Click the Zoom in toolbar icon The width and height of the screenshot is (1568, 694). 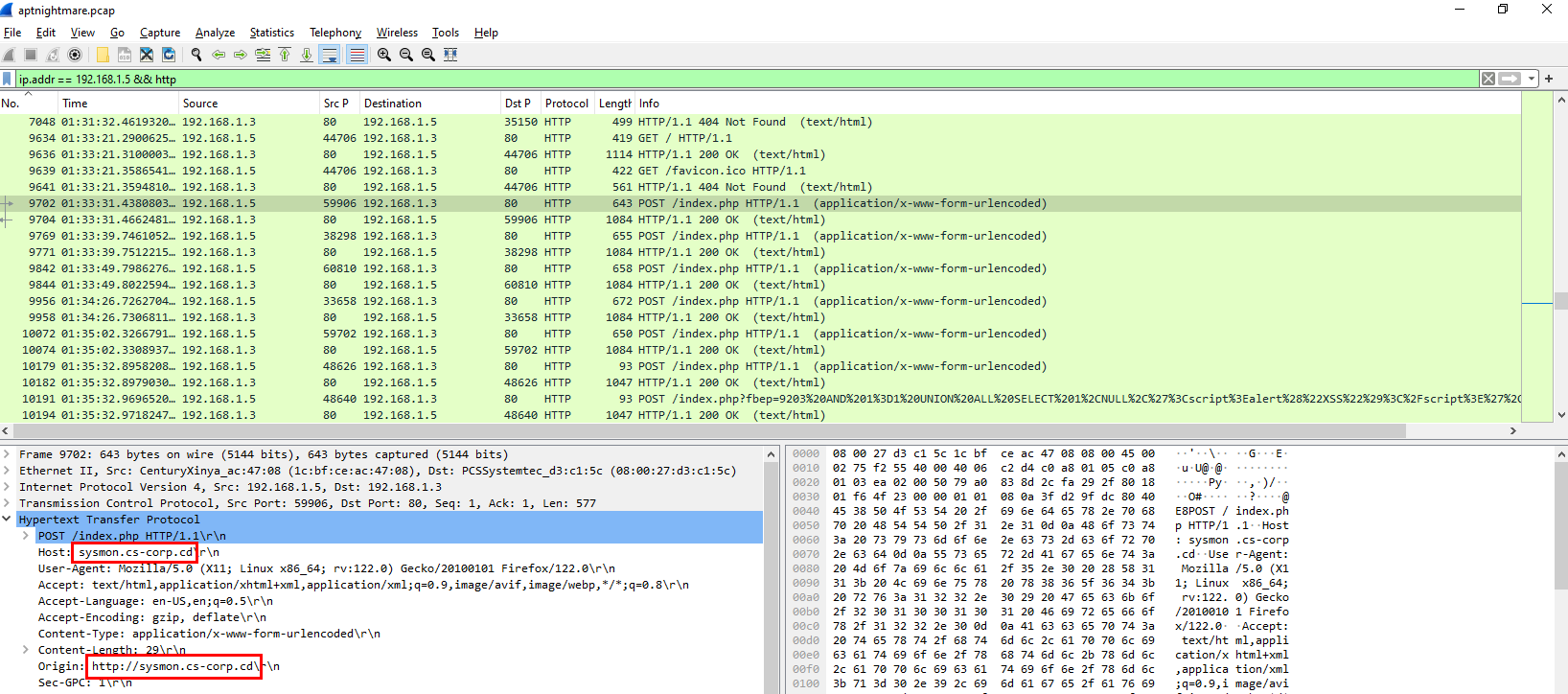pyautogui.click(x=383, y=55)
